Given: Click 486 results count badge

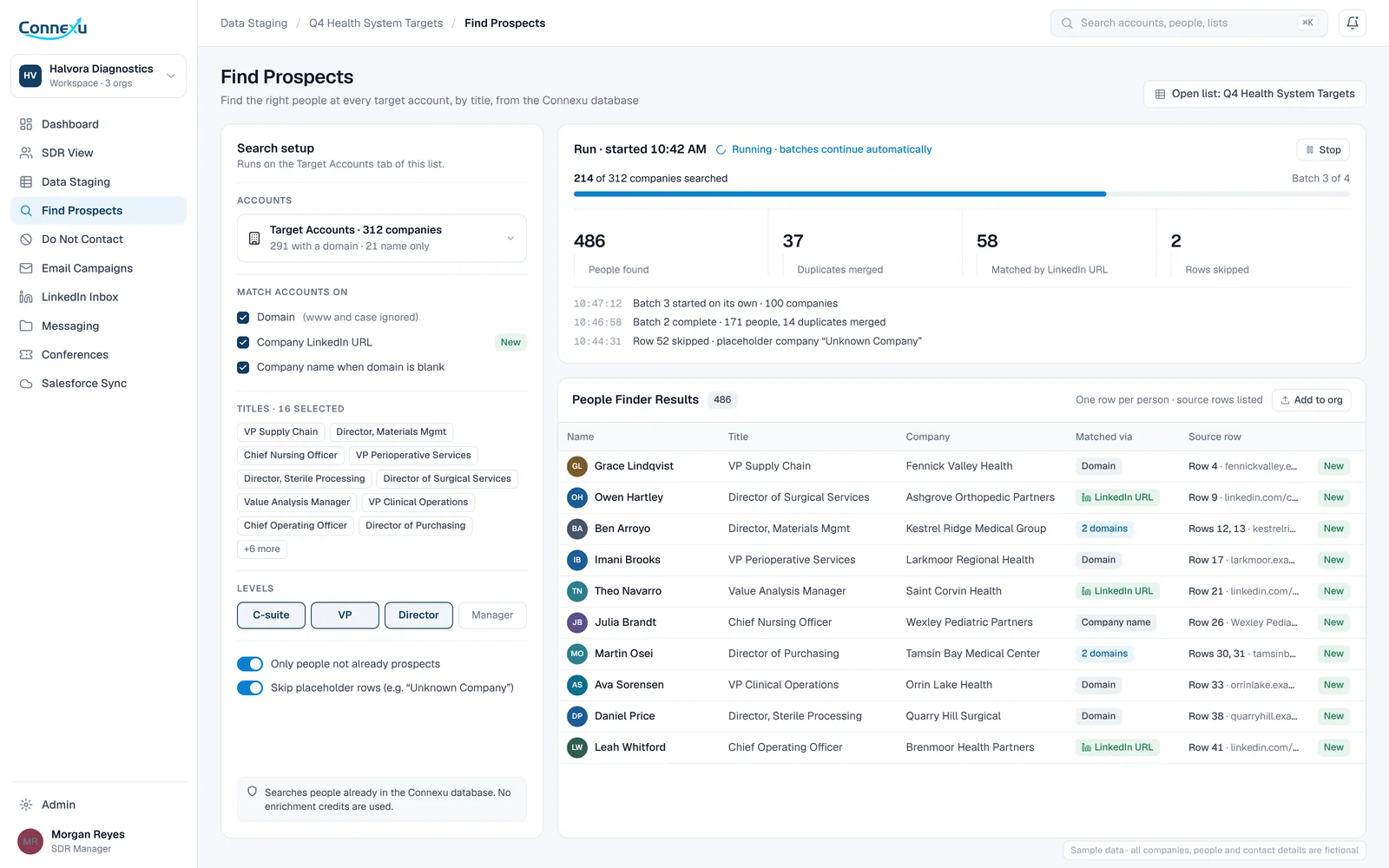Looking at the screenshot, I should pyautogui.click(x=722, y=400).
